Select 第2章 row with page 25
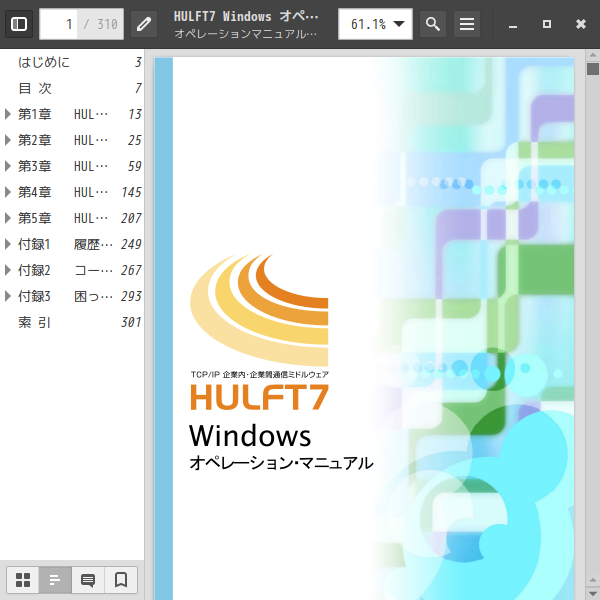The image size is (600, 600). (x=72, y=140)
